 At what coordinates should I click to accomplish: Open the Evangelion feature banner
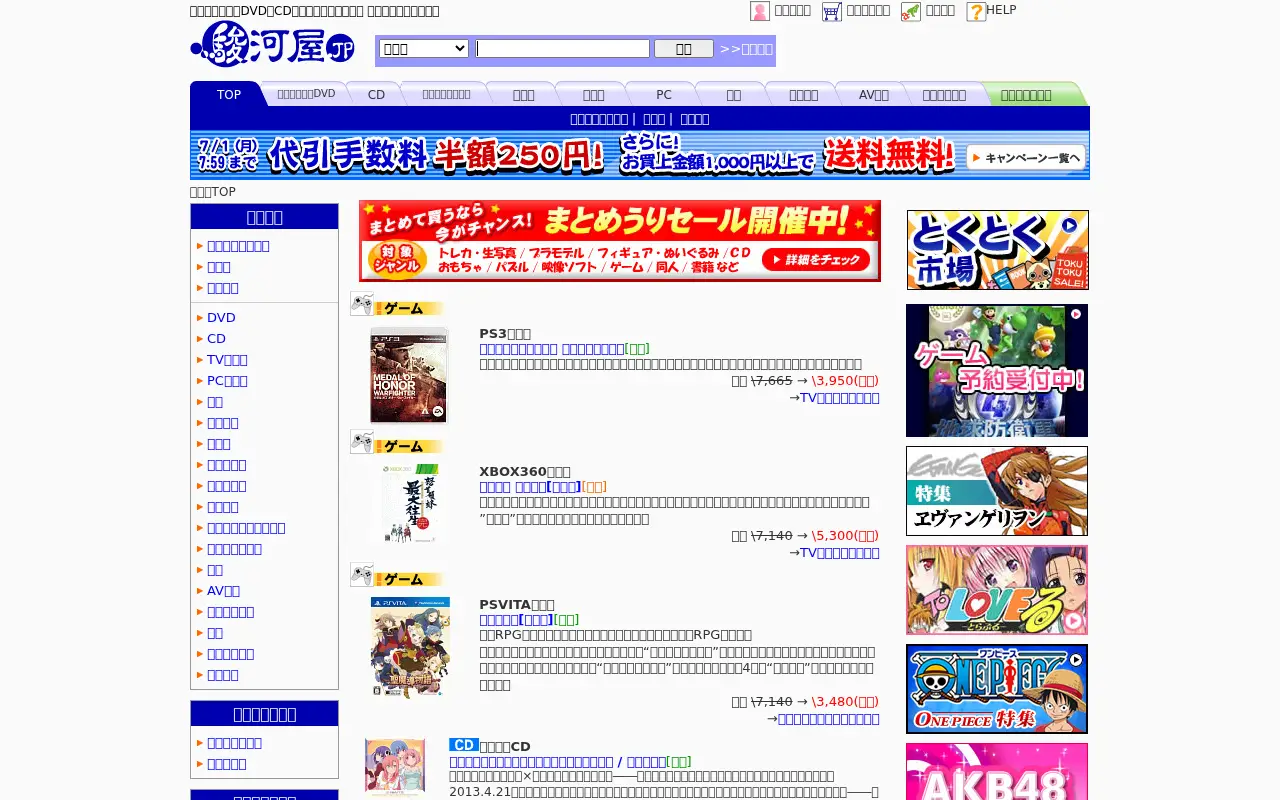click(997, 491)
